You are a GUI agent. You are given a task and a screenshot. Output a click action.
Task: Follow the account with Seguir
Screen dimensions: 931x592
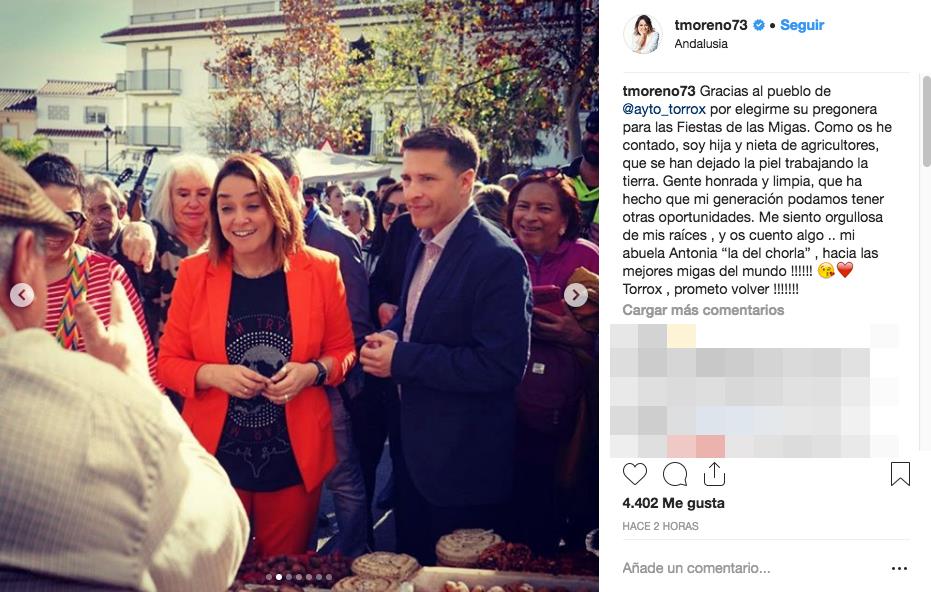pyautogui.click(x=802, y=25)
